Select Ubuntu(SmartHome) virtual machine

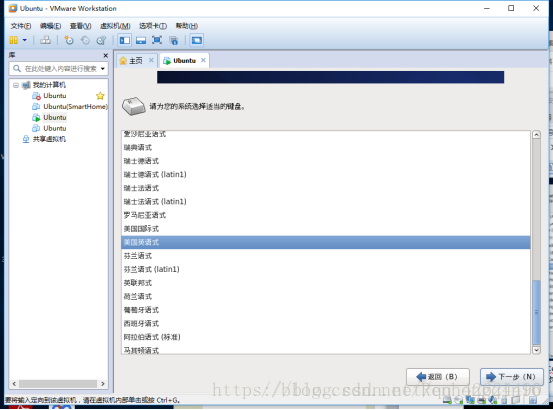click(75, 106)
